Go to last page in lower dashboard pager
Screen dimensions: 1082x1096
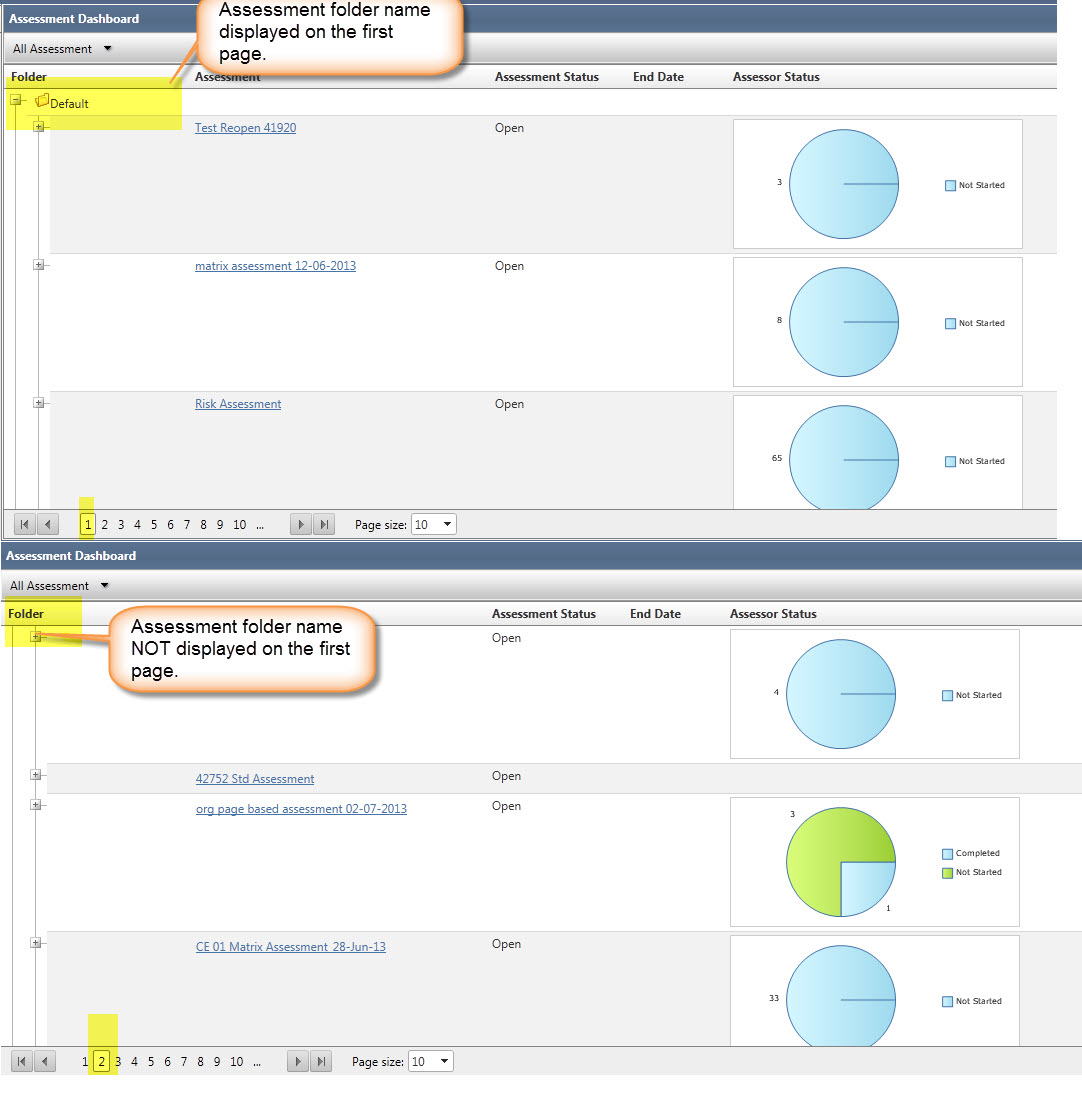pyautogui.click(x=321, y=1061)
